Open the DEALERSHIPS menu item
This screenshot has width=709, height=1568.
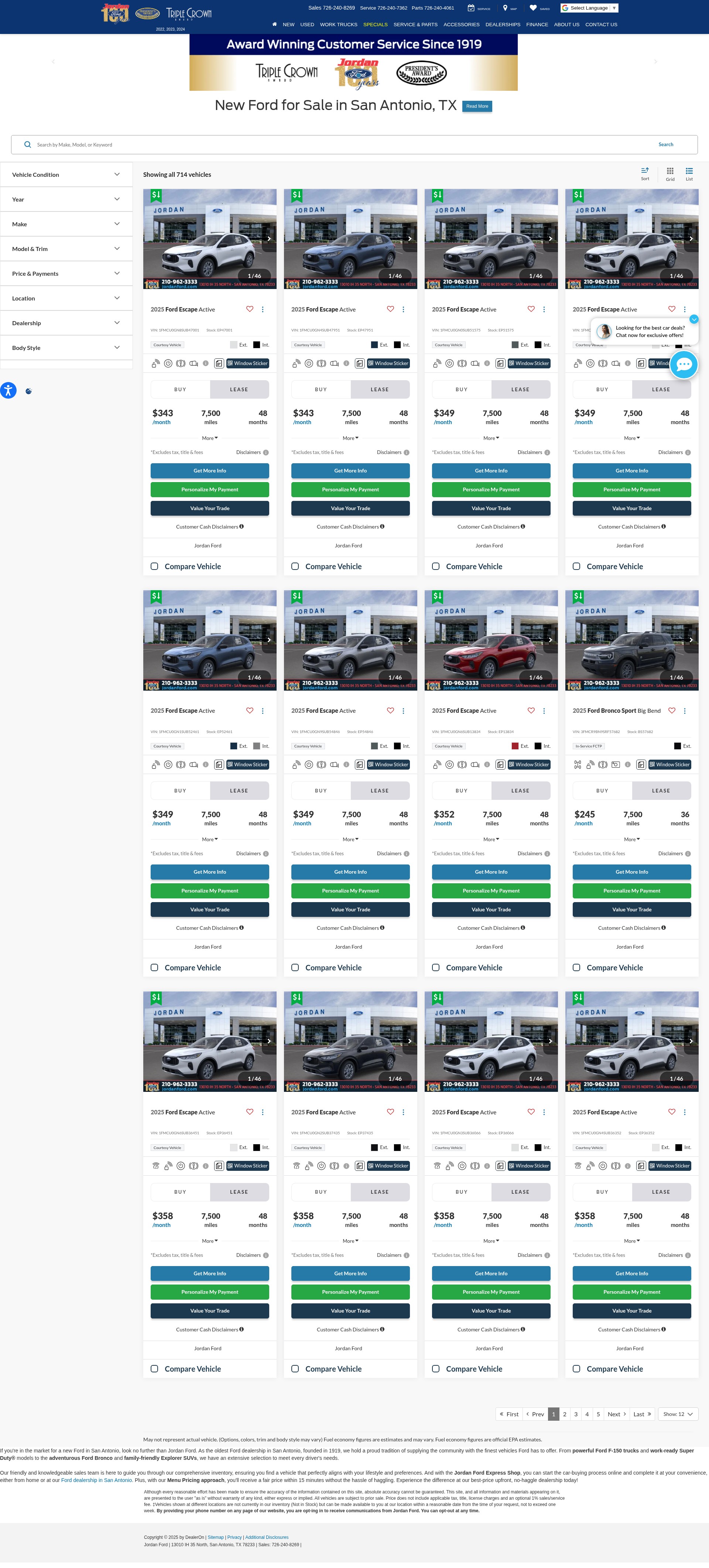(503, 24)
